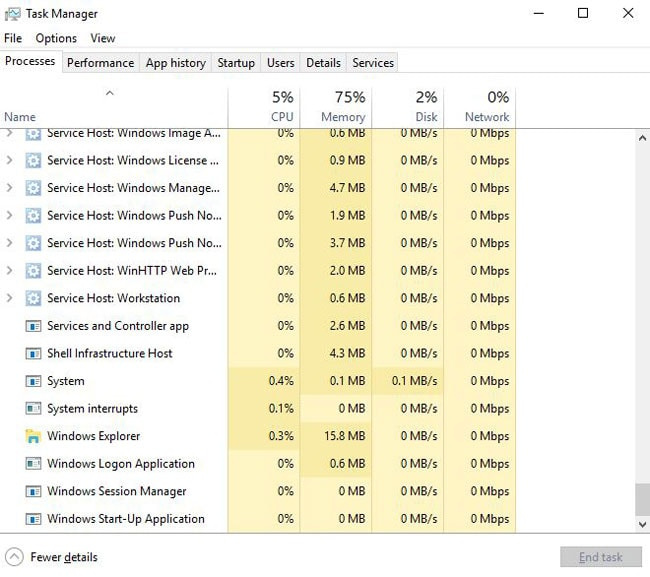Click the Windows Session Manager icon
Image resolution: width=650 pixels, height=577 pixels.
click(x=33, y=491)
